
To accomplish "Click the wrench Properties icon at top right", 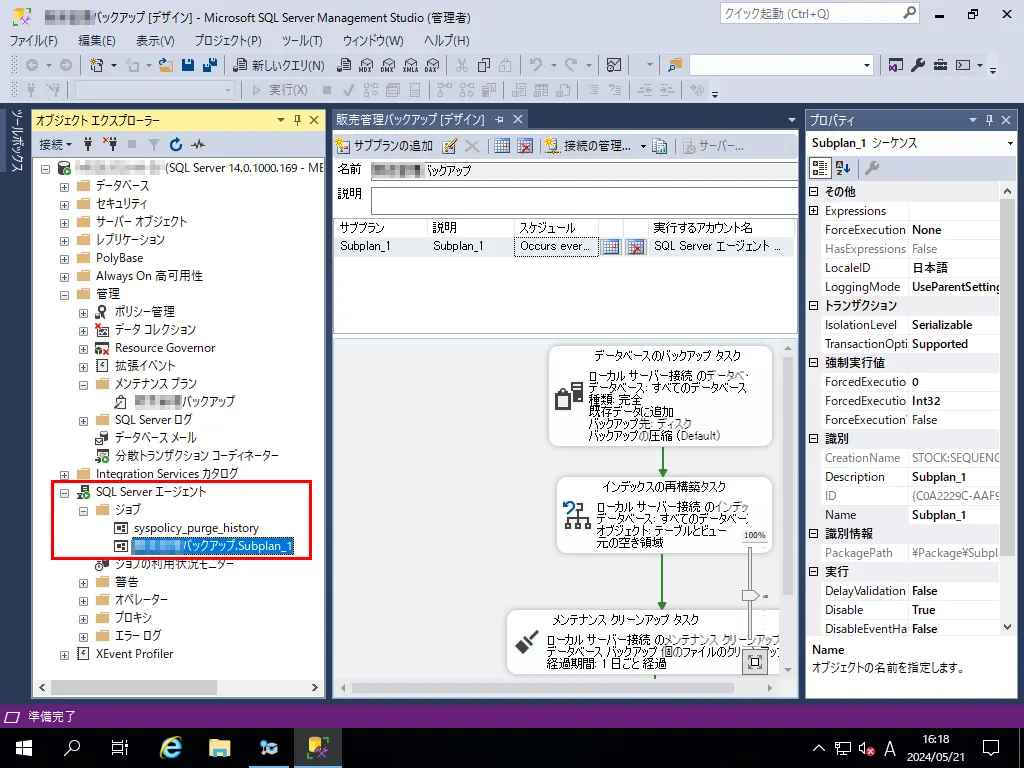I will [918, 65].
